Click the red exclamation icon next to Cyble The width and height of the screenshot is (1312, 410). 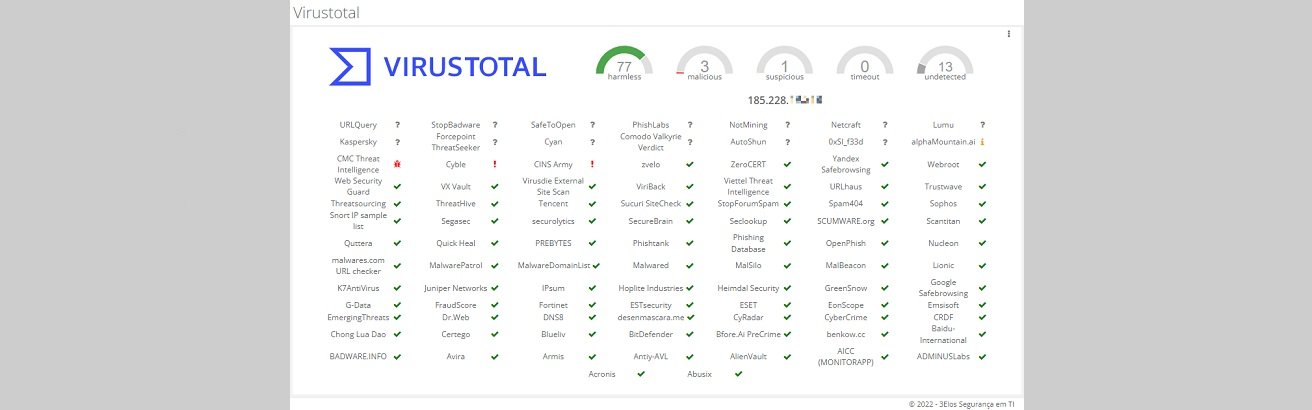click(494, 164)
